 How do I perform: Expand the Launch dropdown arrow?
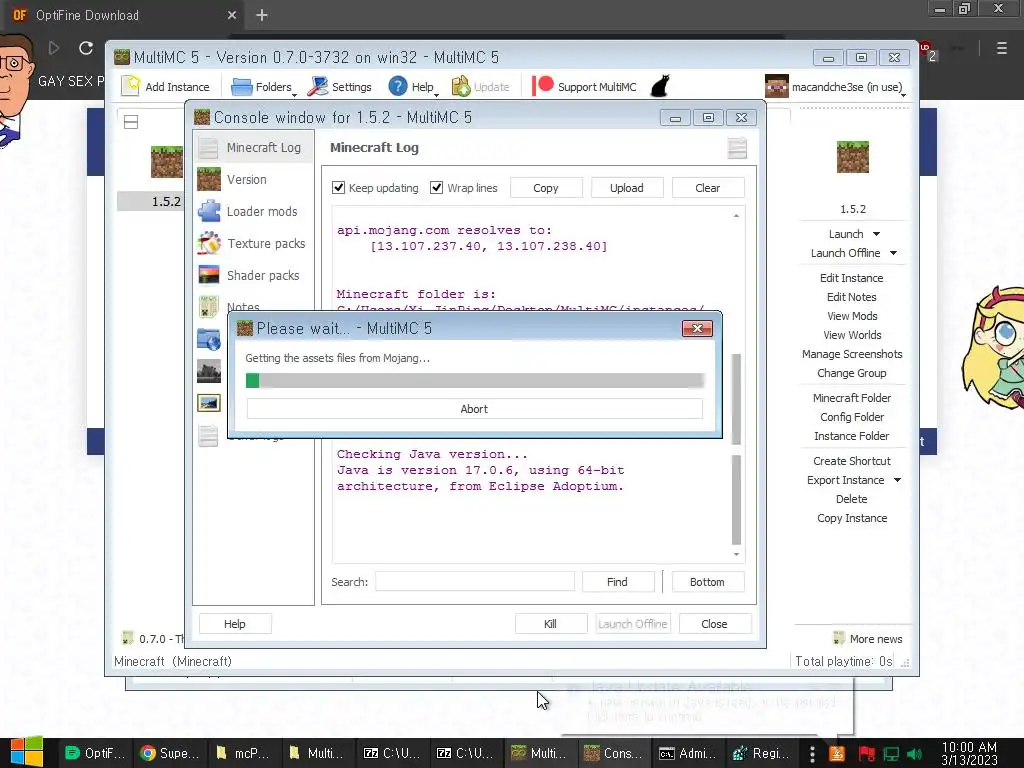coord(876,234)
